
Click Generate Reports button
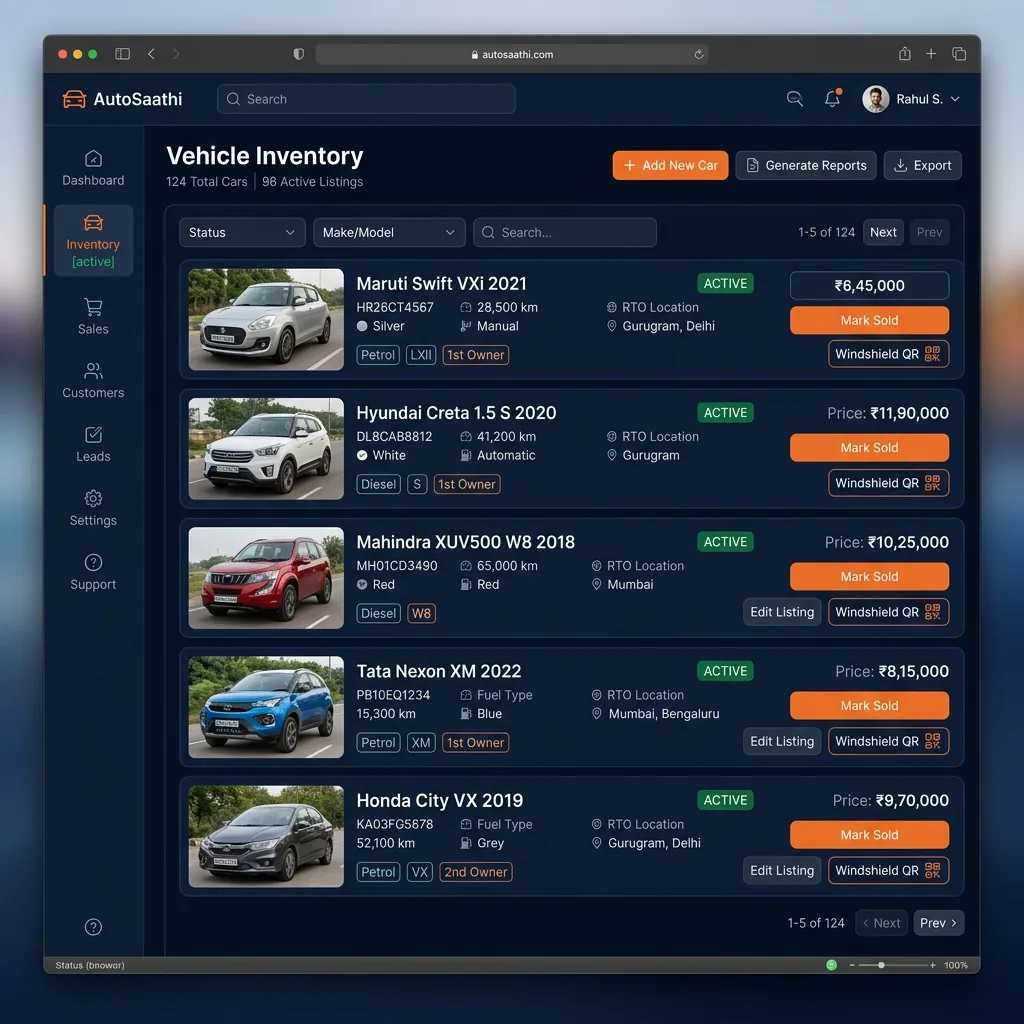point(806,165)
